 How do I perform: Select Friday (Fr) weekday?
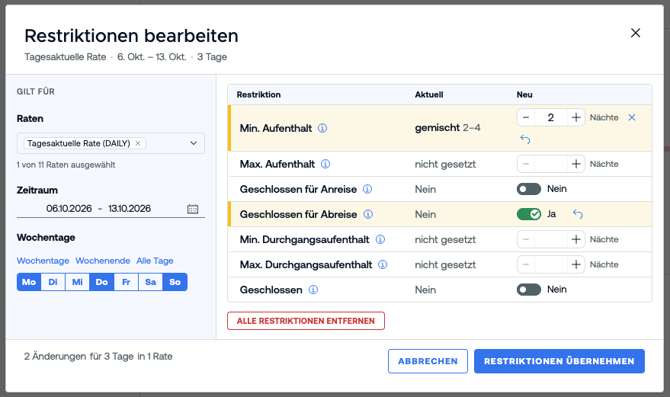pos(126,282)
